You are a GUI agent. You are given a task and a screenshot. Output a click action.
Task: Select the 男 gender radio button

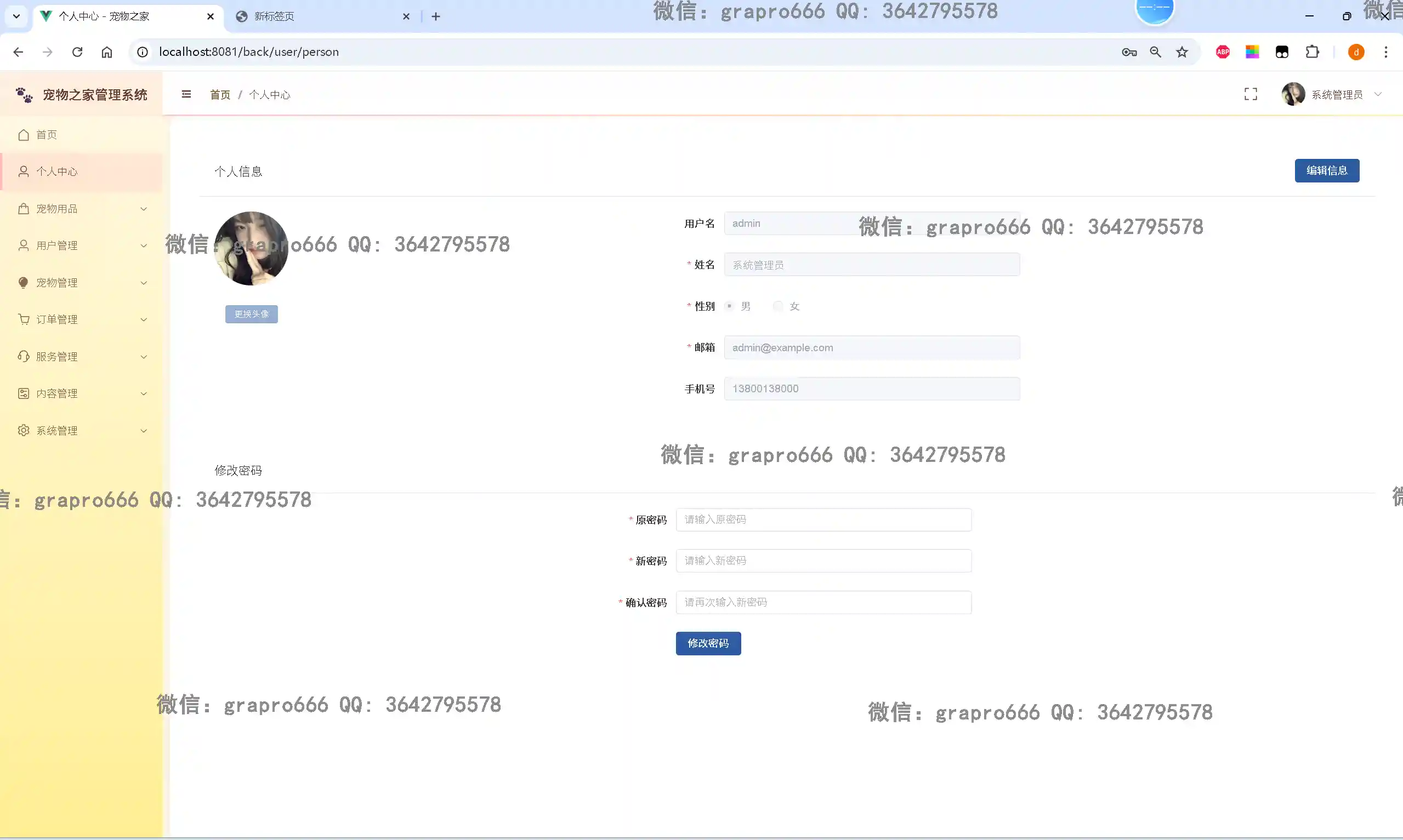729,306
